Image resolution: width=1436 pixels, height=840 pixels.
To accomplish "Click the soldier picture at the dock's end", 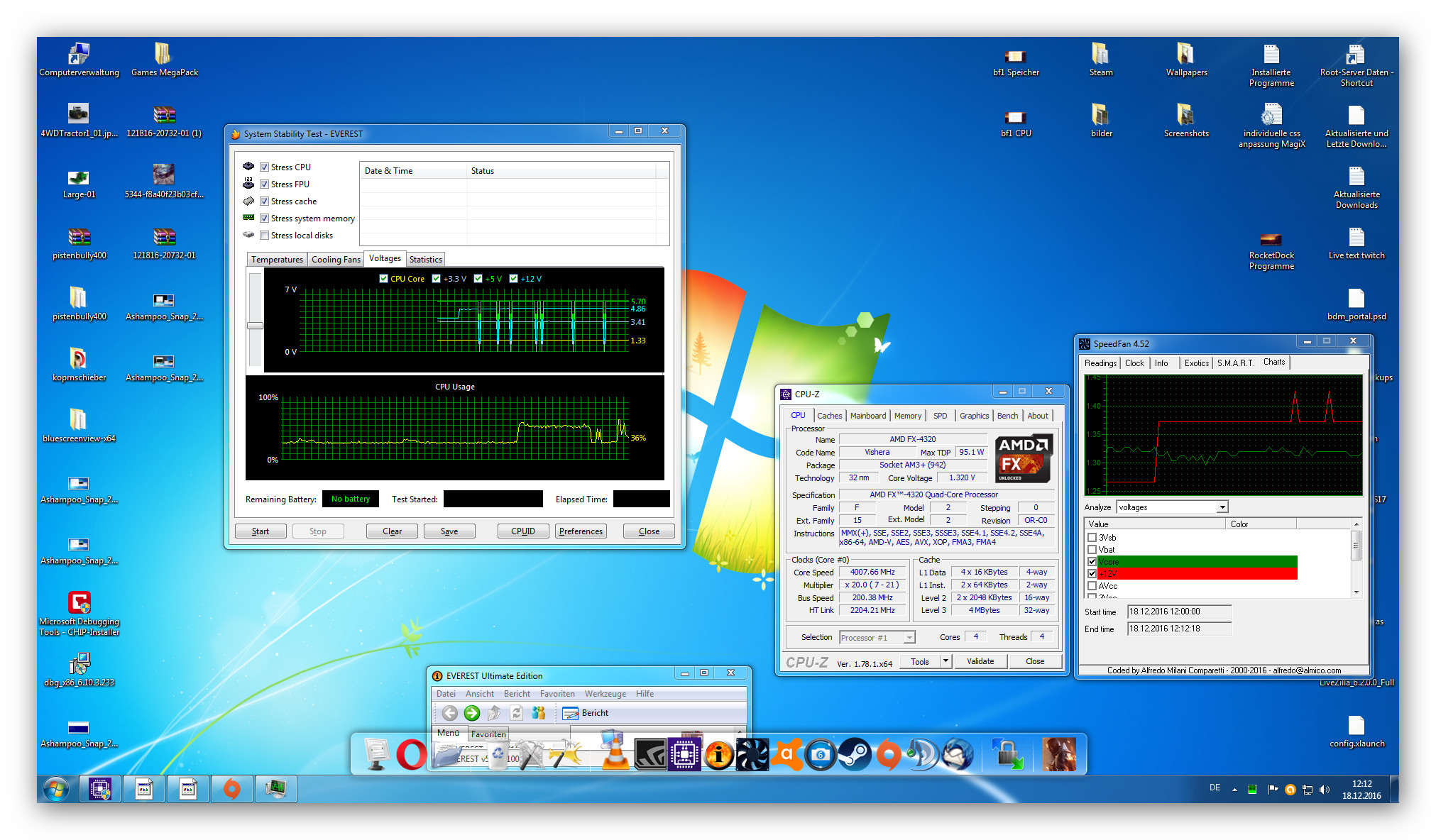I will tap(1058, 755).
